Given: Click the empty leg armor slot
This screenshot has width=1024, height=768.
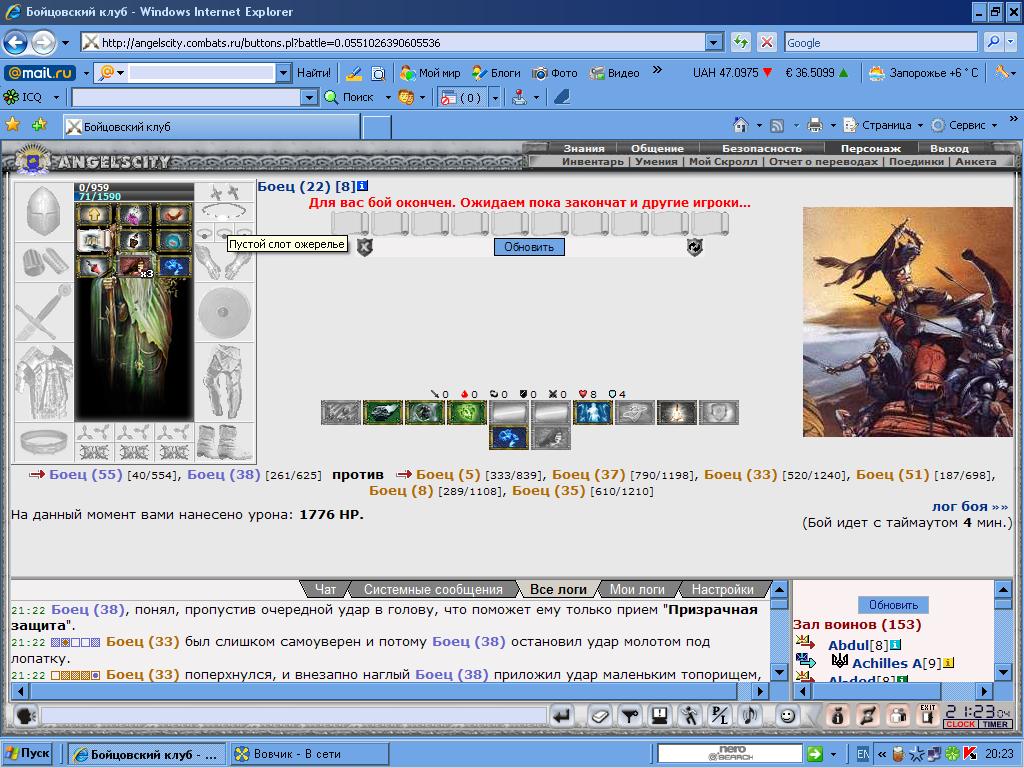Looking at the screenshot, I should pyautogui.click(x=225, y=381).
